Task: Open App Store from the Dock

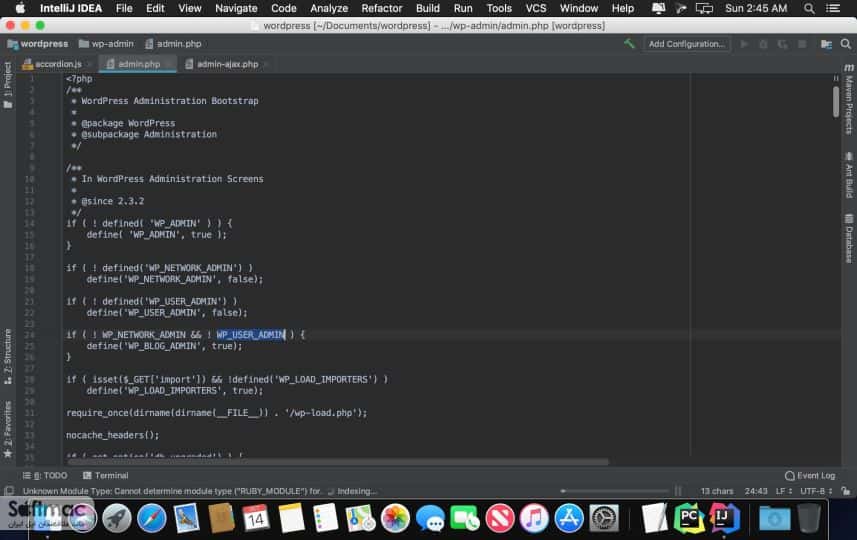Action: coord(569,518)
